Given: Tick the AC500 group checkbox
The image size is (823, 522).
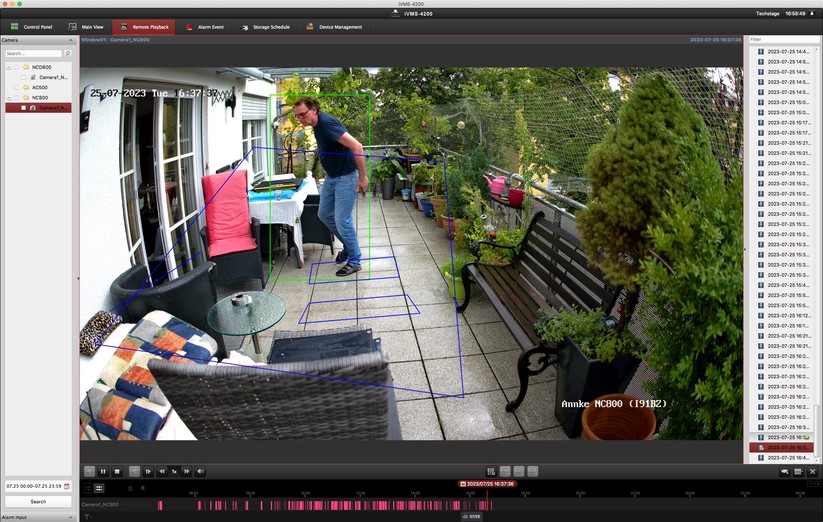Looking at the screenshot, I should coord(16,87).
